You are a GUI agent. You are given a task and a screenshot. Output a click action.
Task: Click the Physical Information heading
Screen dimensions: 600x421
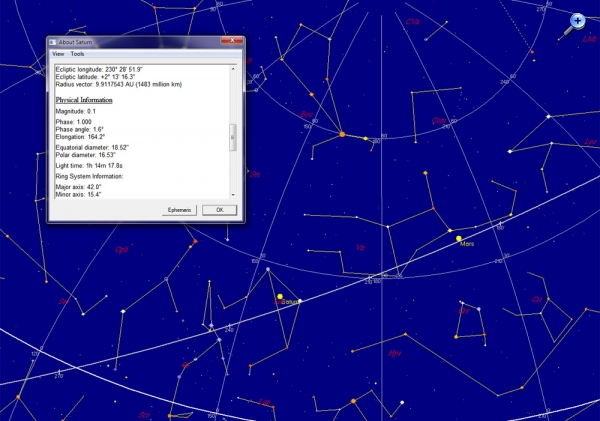(x=84, y=100)
